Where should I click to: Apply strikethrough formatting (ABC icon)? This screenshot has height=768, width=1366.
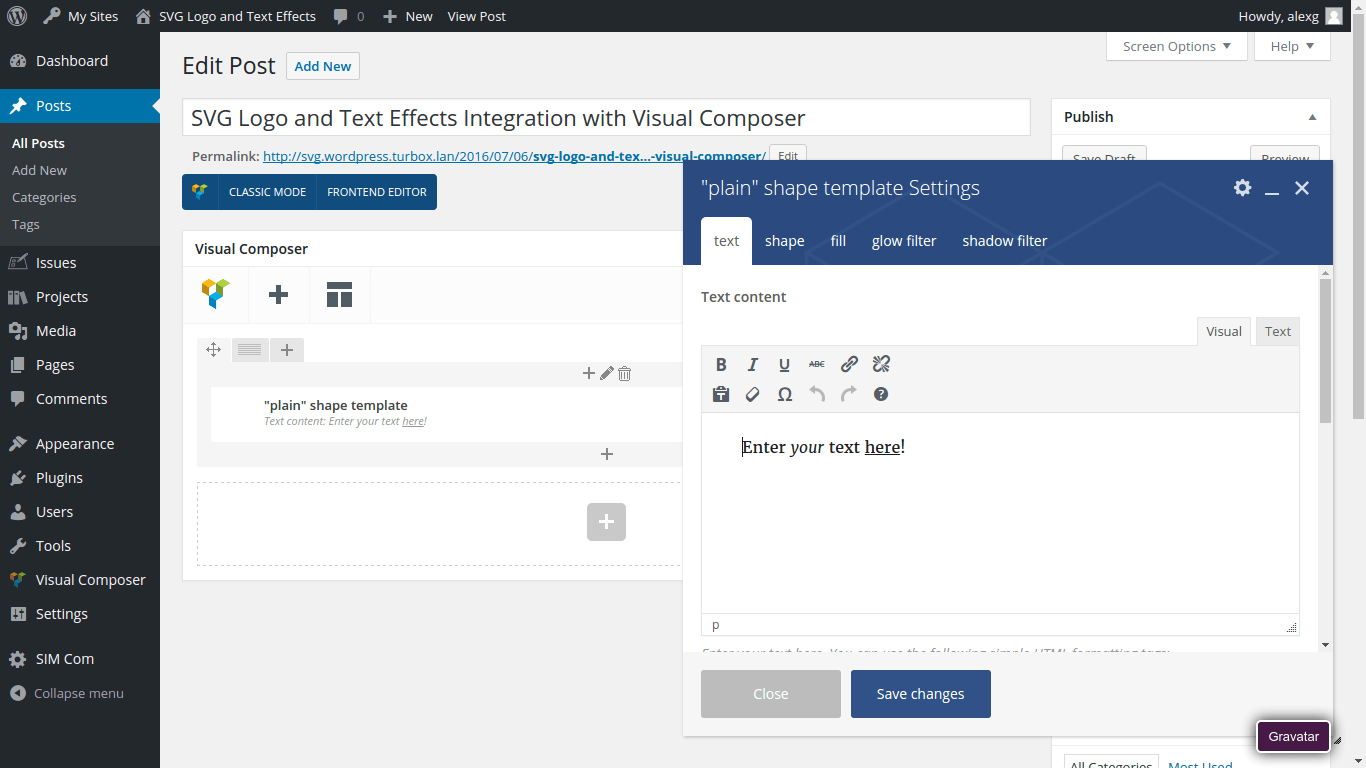817,365
